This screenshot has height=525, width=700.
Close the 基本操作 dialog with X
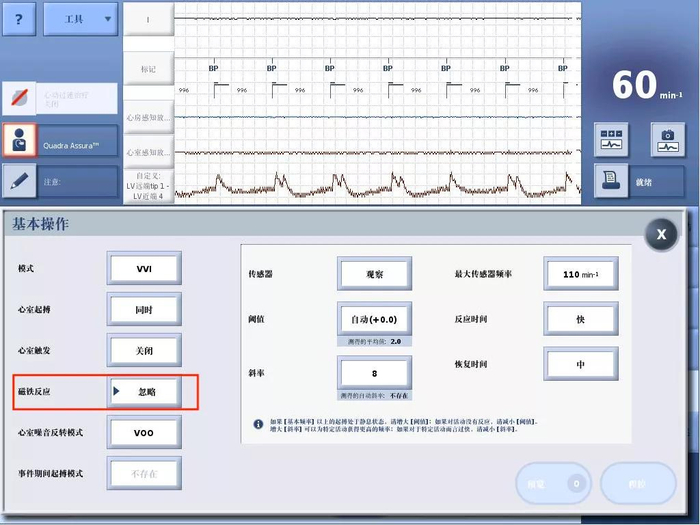[x=661, y=234]
